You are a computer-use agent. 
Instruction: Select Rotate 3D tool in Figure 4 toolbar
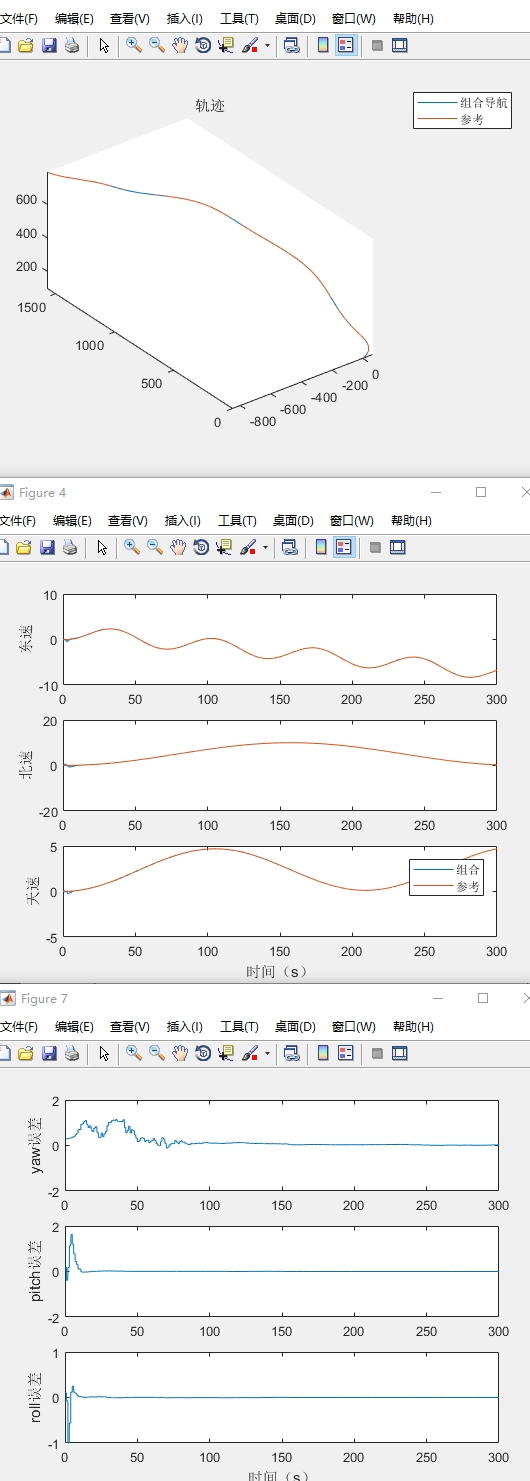[203, 547]
